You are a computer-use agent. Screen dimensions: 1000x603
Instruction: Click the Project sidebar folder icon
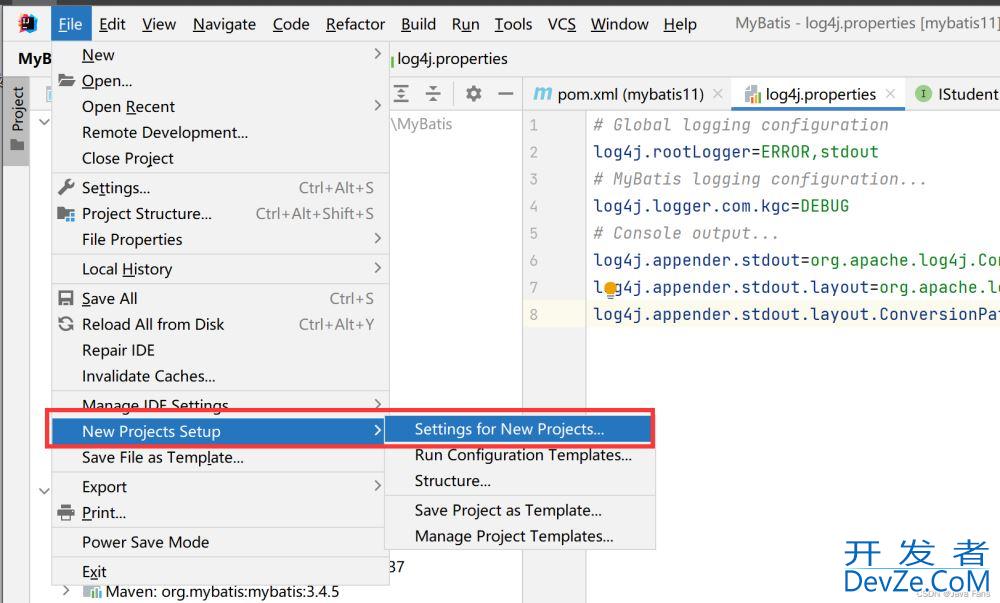pos(17,145)
